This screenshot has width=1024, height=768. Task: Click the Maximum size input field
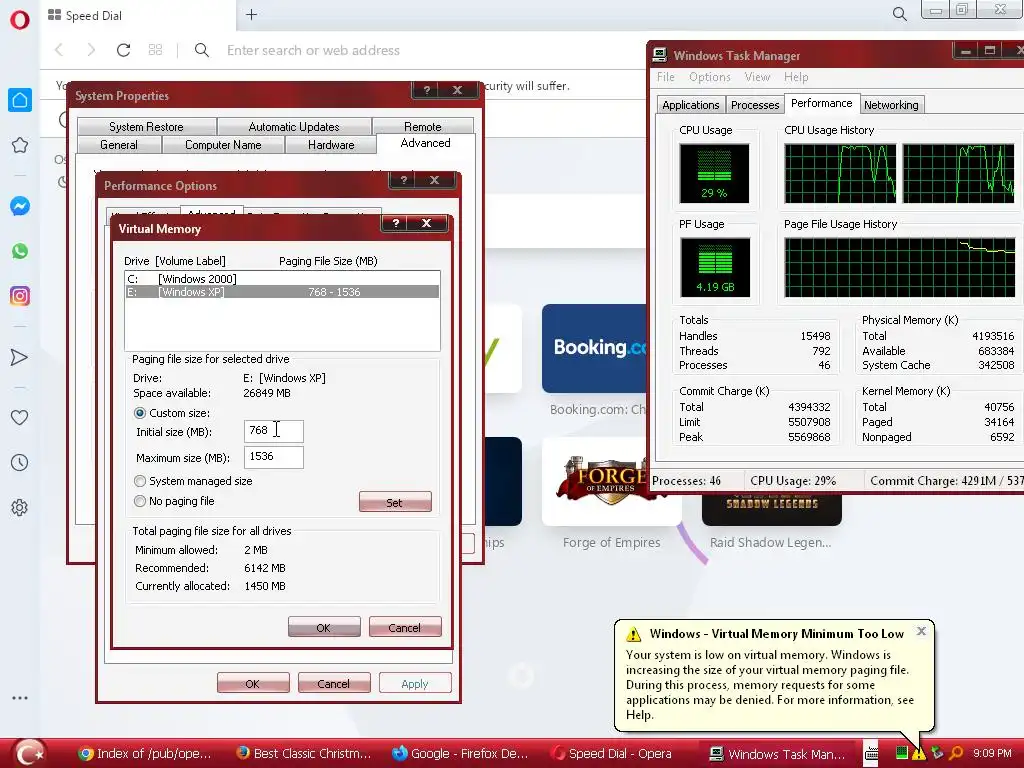pos(274,456)
